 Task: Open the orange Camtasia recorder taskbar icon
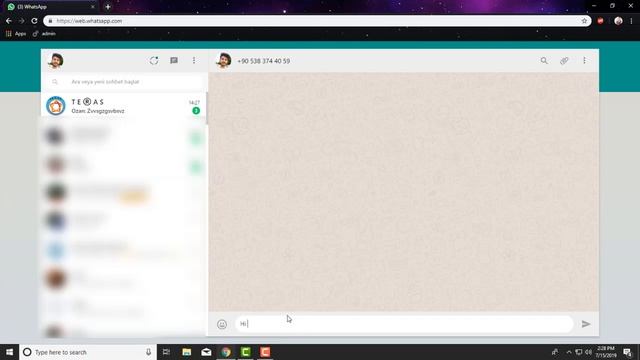coord(265,352)
